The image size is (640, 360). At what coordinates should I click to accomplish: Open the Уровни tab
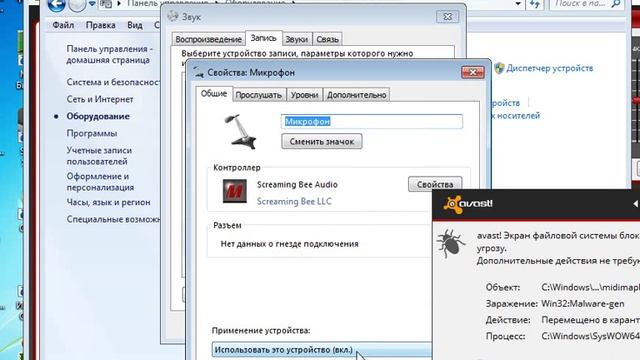(x=304, y=95)
